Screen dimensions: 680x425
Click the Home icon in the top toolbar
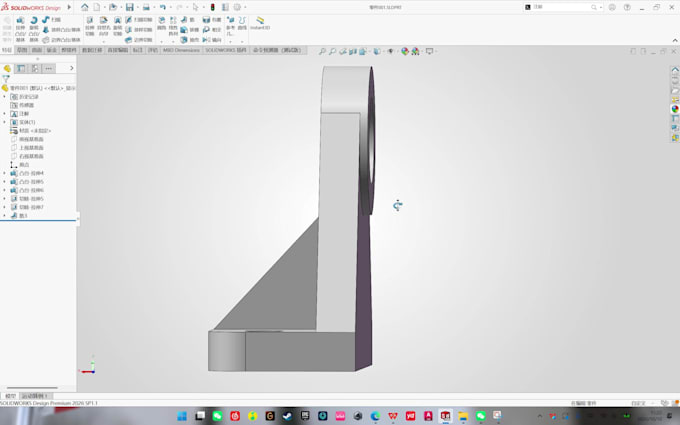[x=85, y=7]
